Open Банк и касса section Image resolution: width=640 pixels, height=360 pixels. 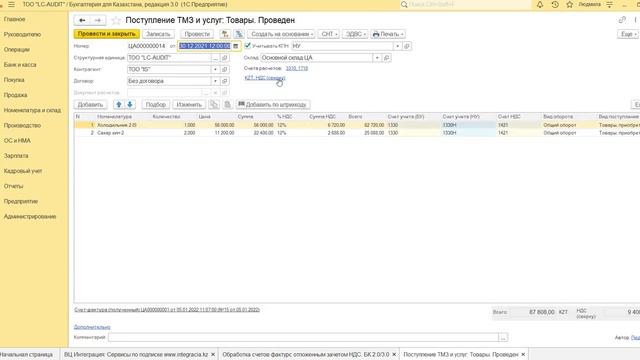pyautogui.click(x=20, y=64)
